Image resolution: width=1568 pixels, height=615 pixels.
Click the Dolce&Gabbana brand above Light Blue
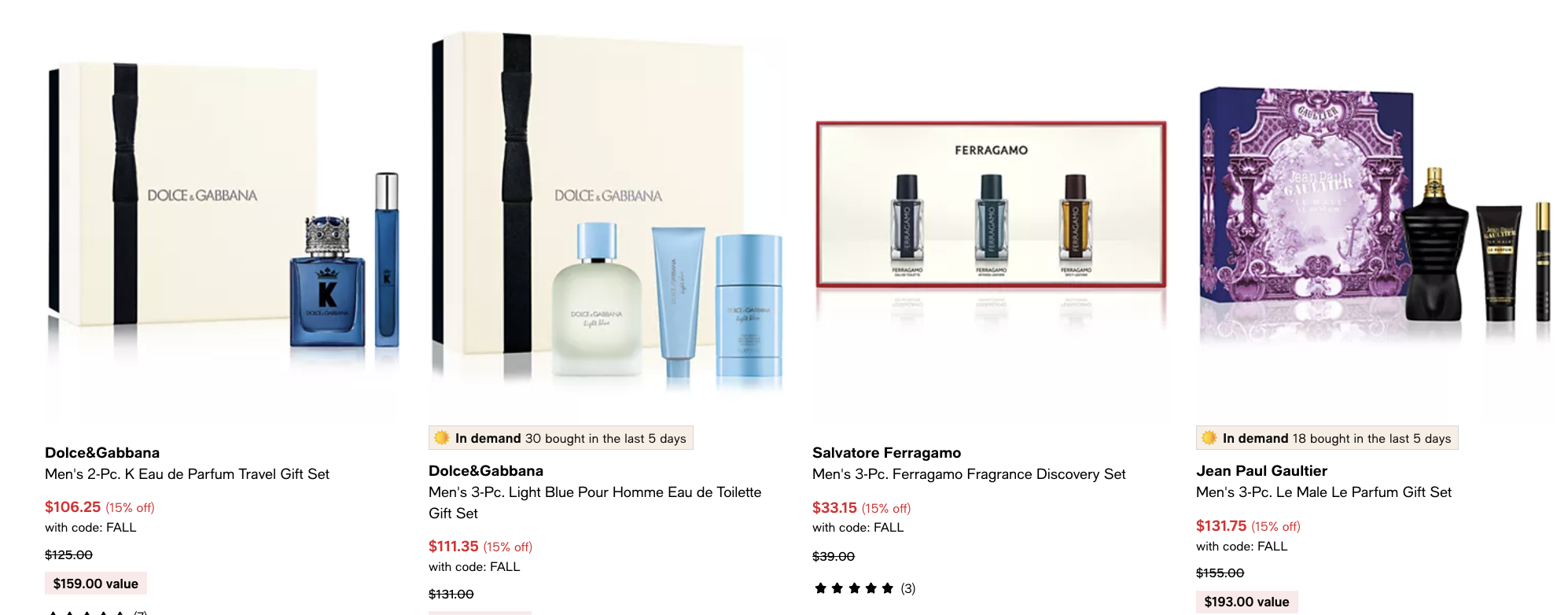coord(486,471)
